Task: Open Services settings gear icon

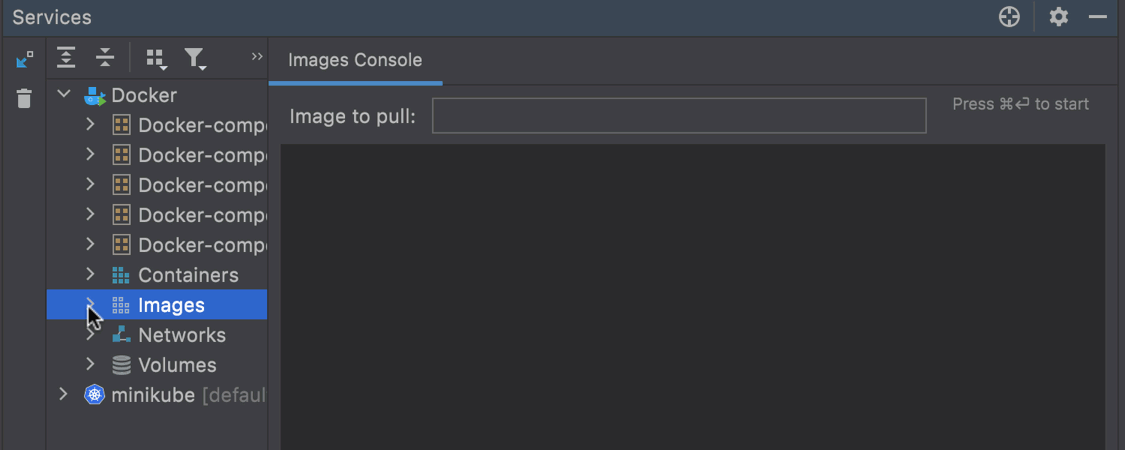Action: click(x=1059, y=17)
